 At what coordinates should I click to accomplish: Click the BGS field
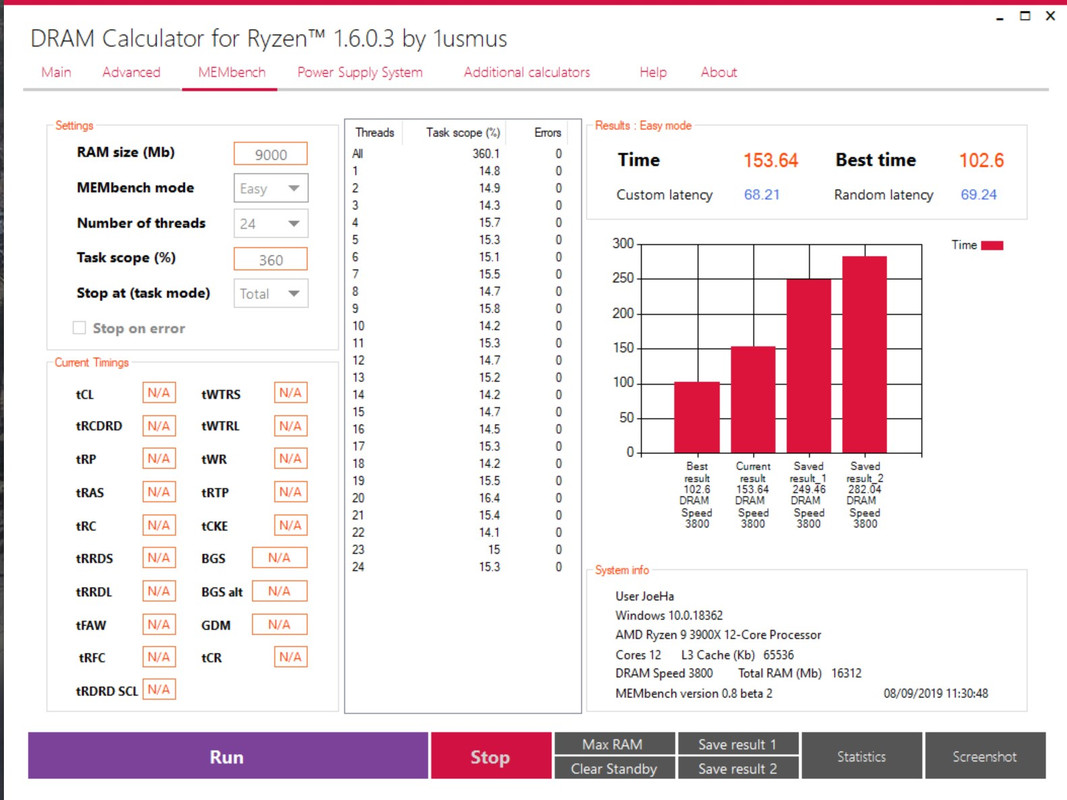coord(280,558)
